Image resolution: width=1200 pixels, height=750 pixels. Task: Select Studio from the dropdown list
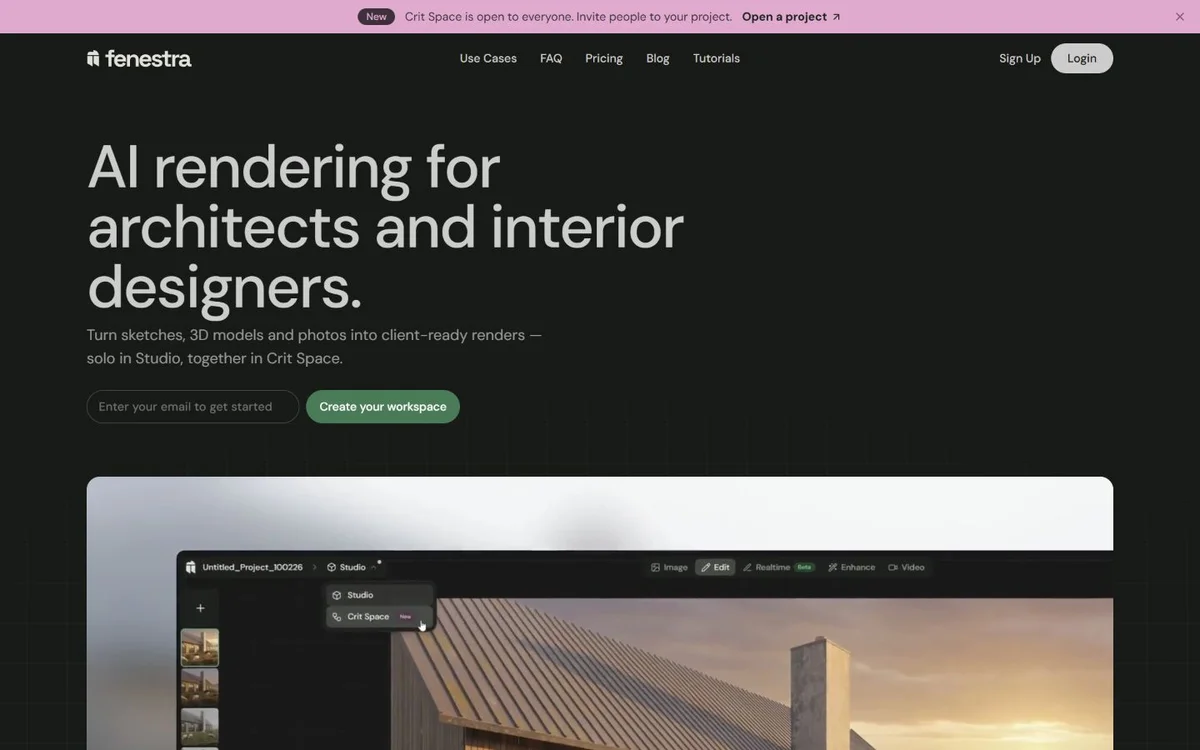380,595
